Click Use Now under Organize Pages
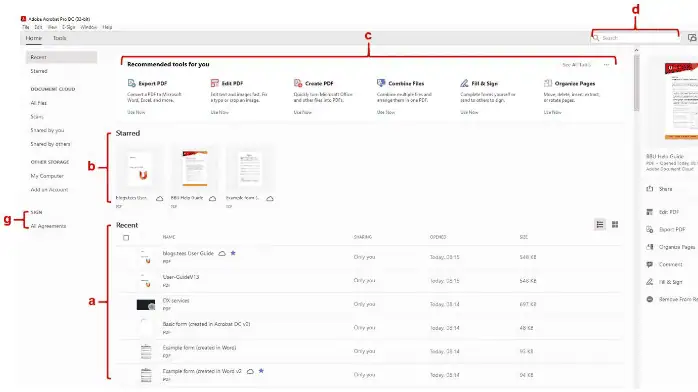 552,113
